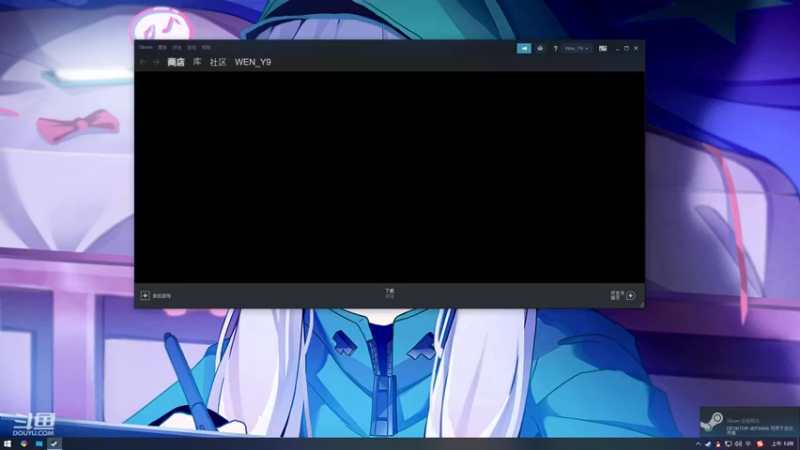The width and height of the screenshot is (800, 450).
Task: Click the Steam Remote Play notification popup
Action: point(749,422)
